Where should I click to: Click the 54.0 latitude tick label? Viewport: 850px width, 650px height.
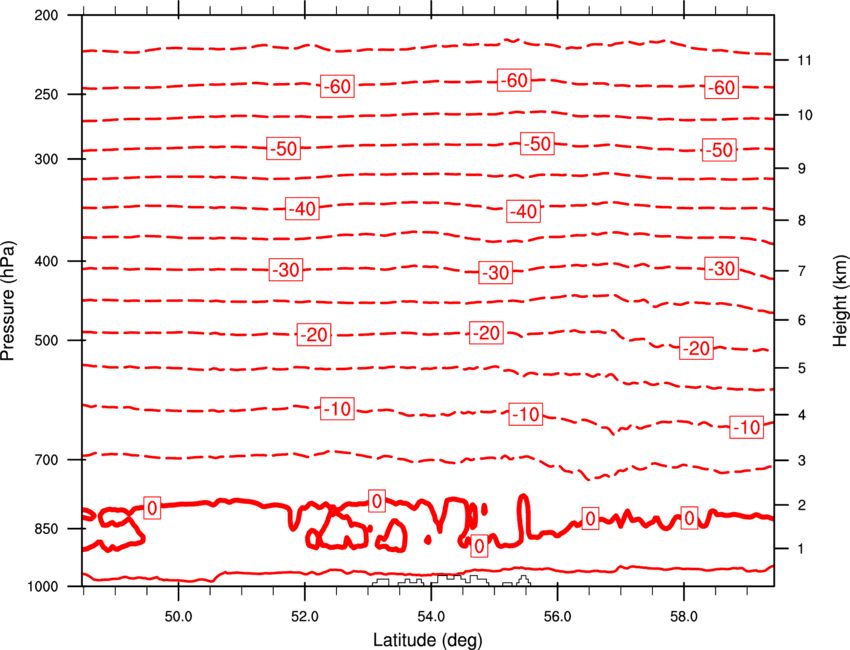(x=431, y=617)
